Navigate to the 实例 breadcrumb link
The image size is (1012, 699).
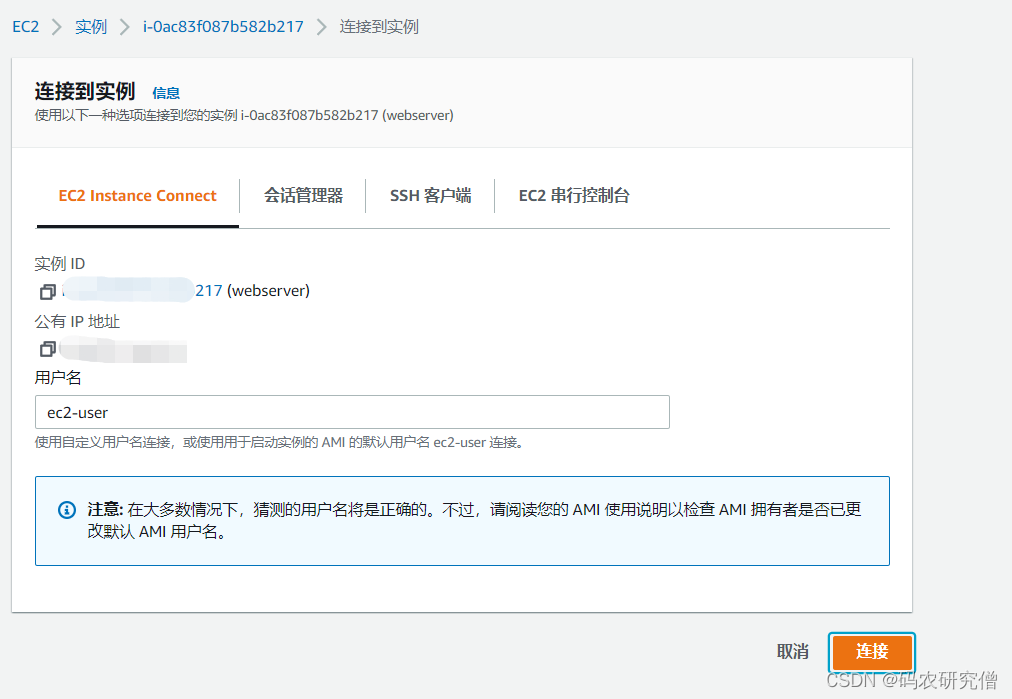91,27
